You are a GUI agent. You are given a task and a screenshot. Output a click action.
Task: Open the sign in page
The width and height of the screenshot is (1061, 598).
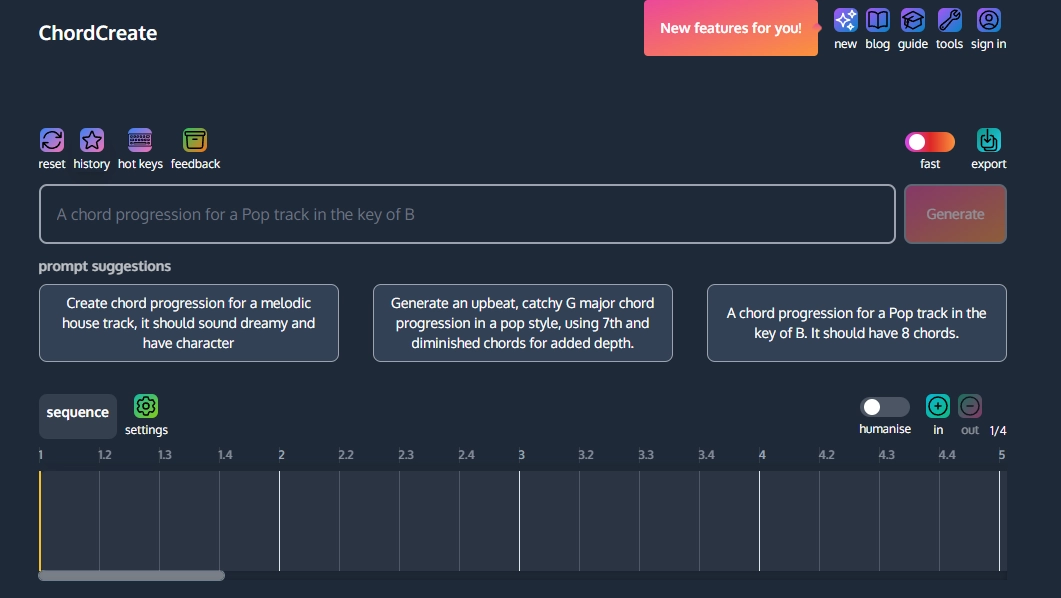[988, 19]
